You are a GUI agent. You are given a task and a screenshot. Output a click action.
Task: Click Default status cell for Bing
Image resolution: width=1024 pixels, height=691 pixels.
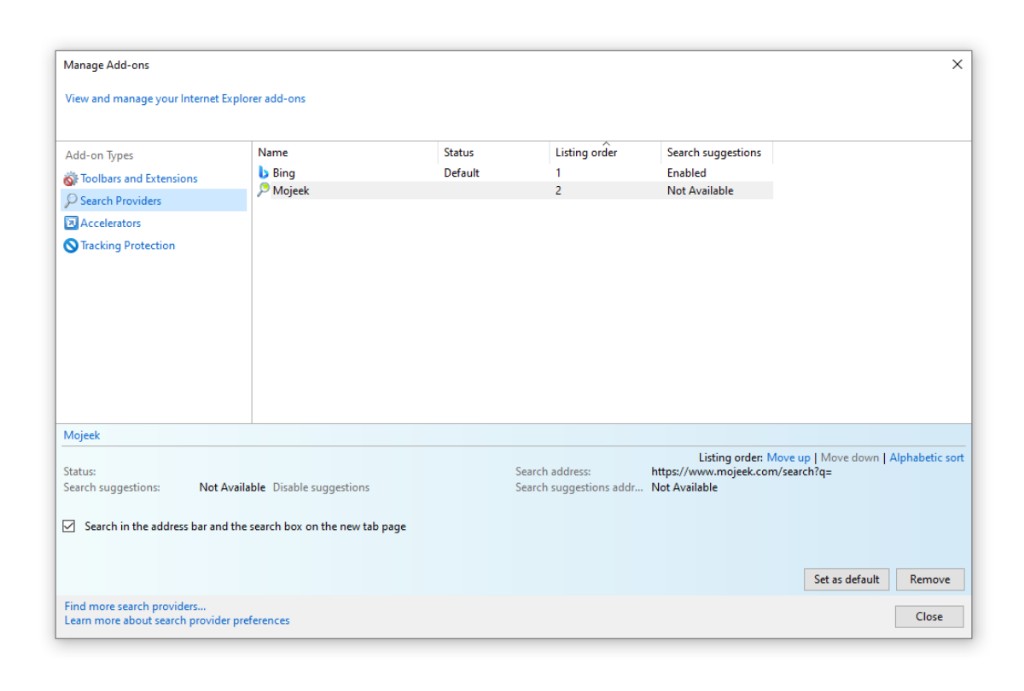coord(461,172)
